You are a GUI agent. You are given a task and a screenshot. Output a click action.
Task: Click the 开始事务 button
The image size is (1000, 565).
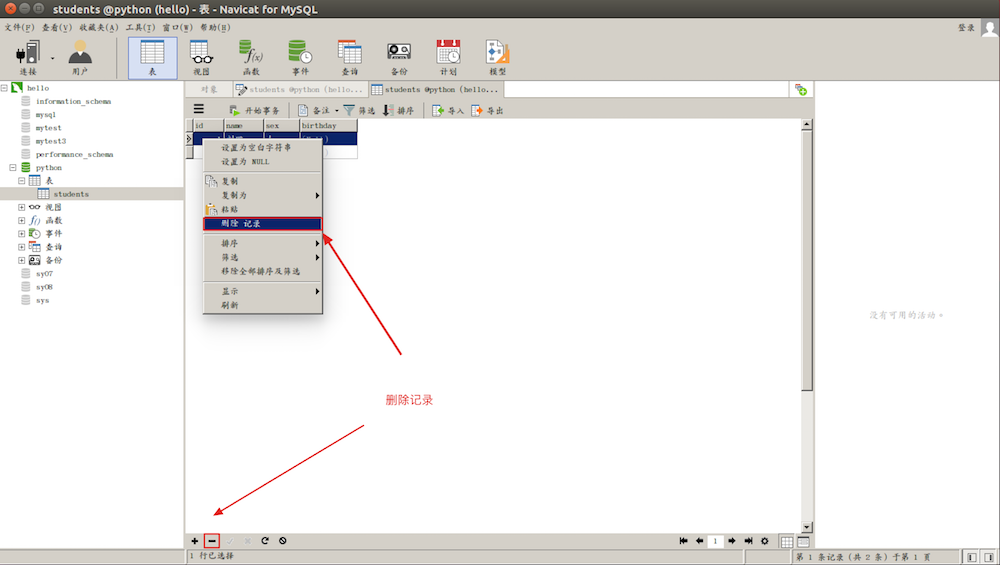254,110
